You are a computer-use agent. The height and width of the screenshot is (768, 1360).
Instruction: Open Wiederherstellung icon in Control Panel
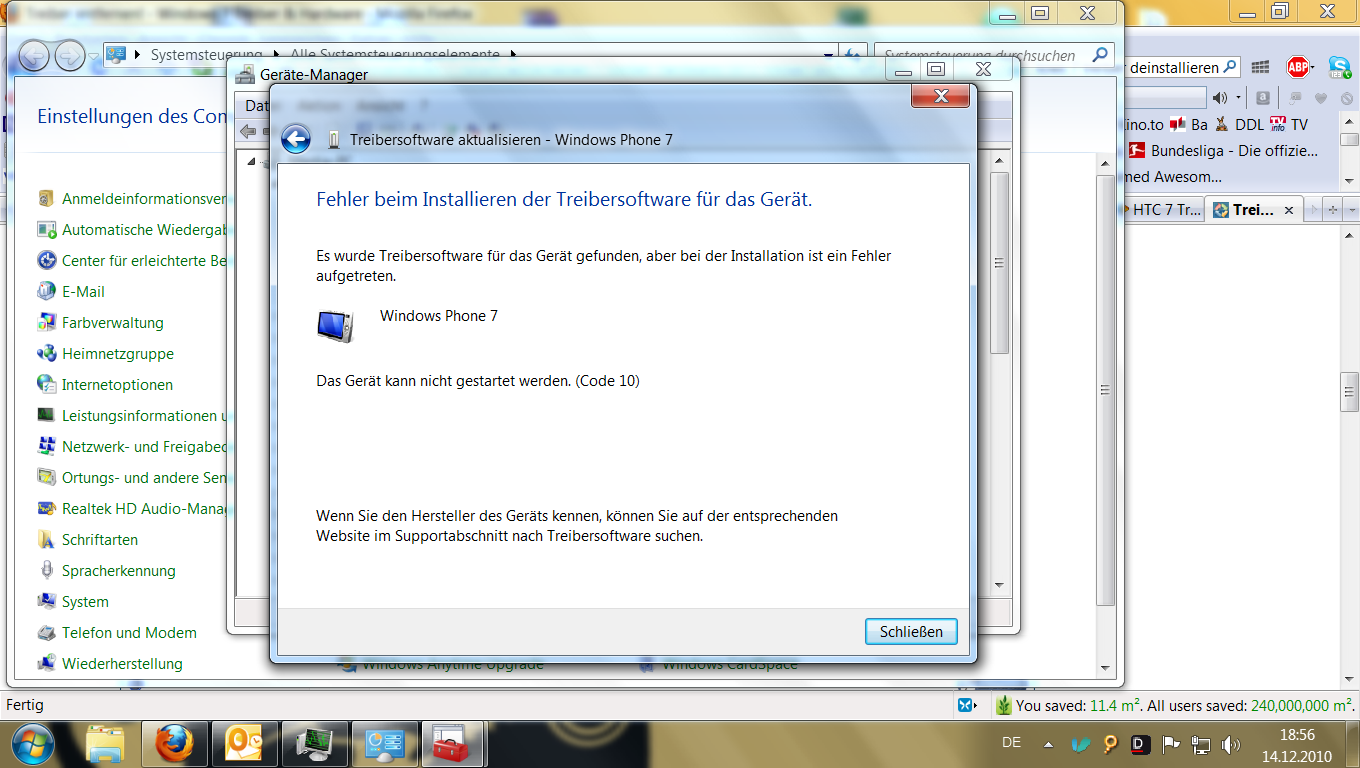point(46,663)
